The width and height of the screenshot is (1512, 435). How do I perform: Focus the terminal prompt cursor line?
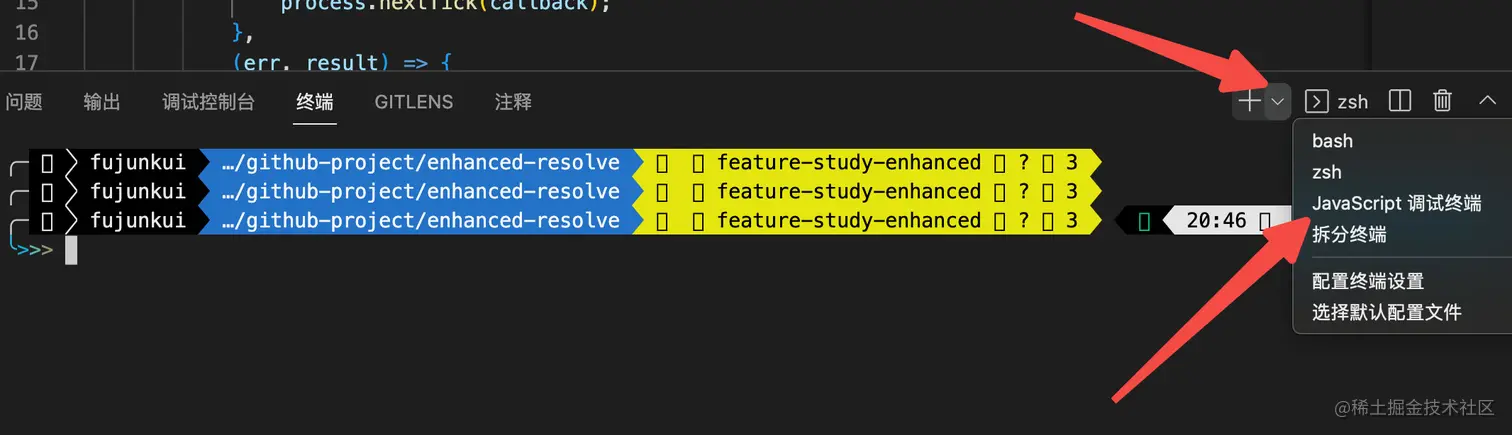pyautogui.click(x=71, y=250)
